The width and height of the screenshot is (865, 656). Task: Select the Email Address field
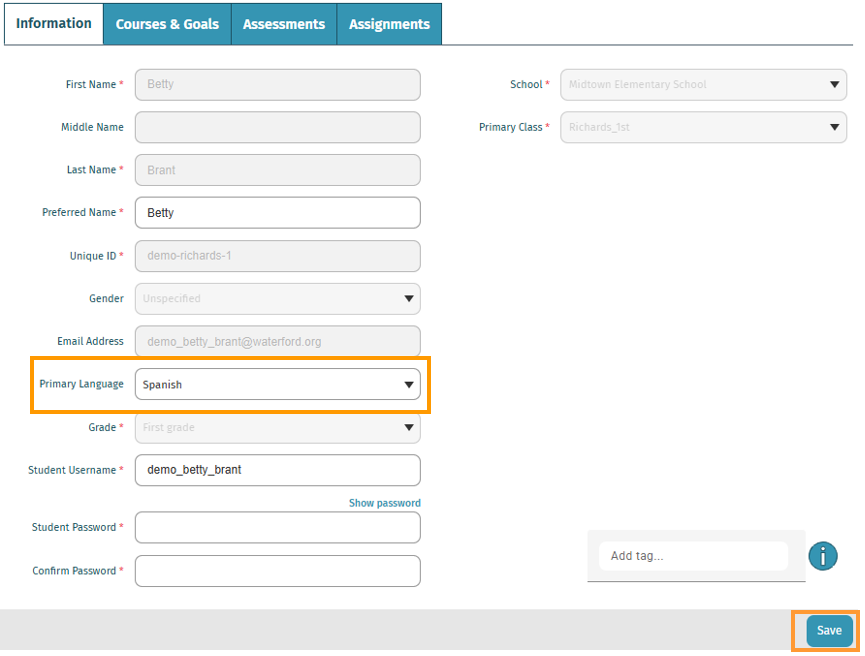277,341
